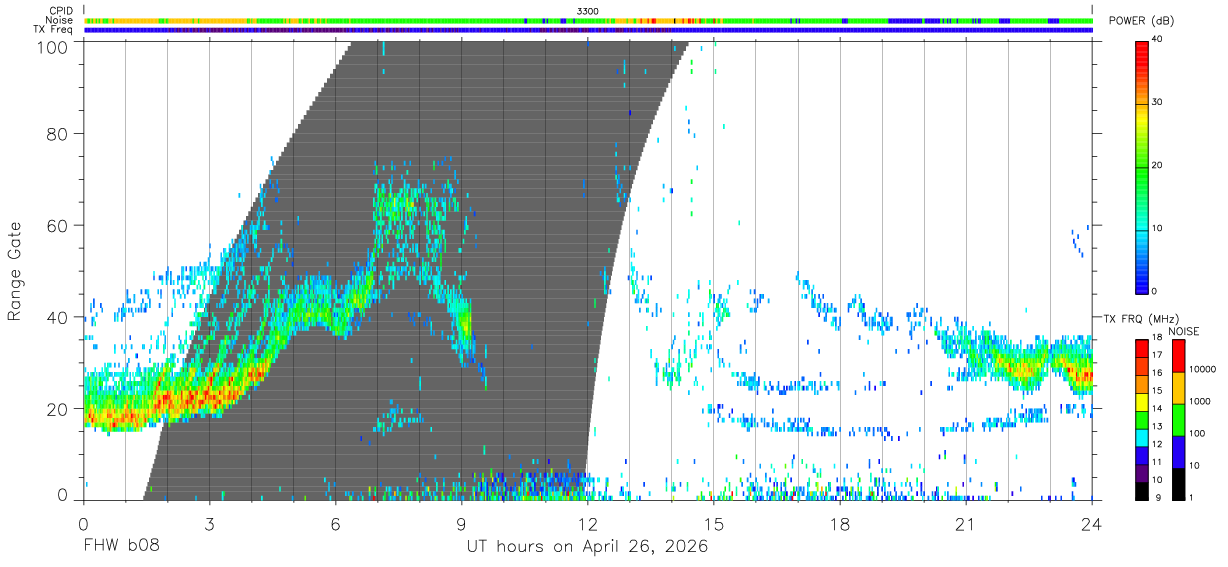Click the 30 tick on the power colorbar

click(x=1157, y=102)
